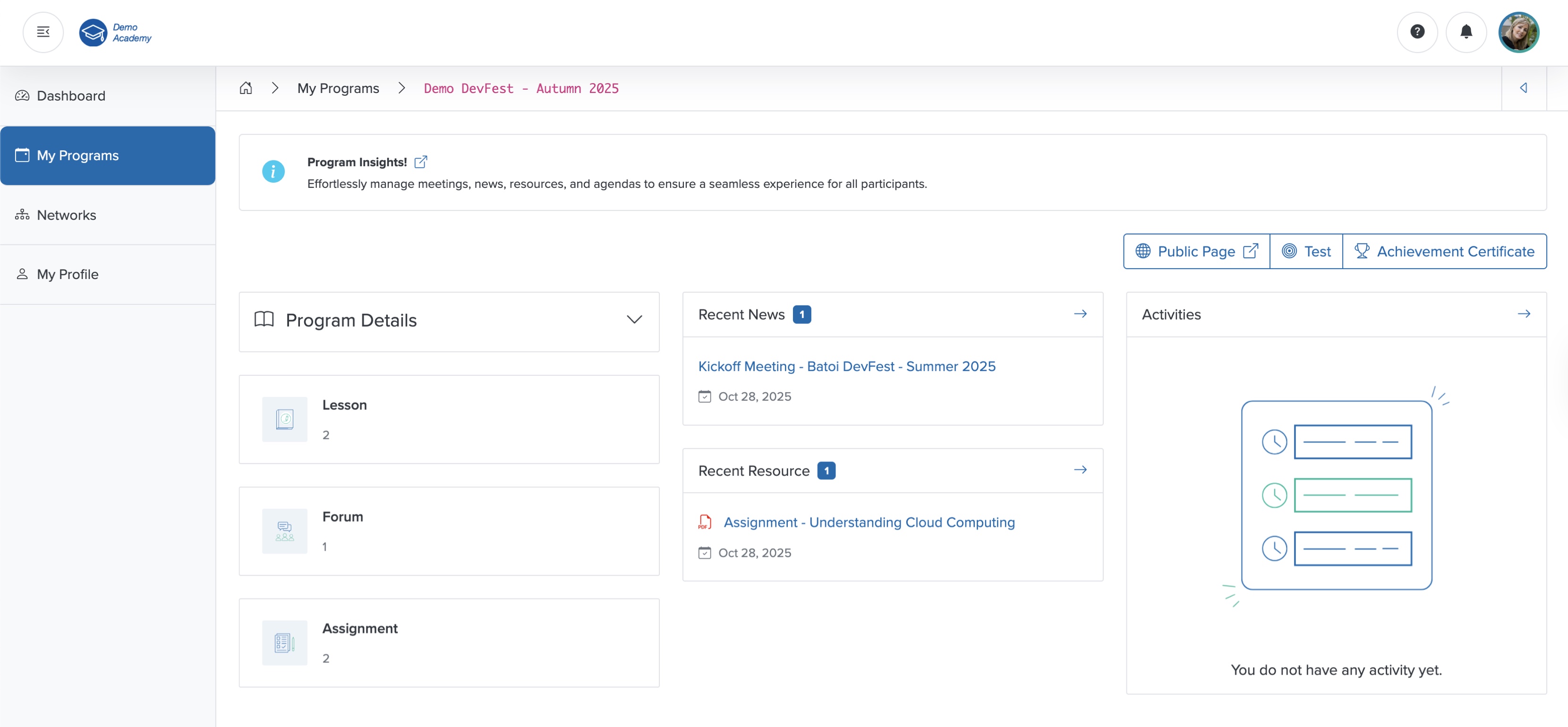This screenshot has width=1568, height=727.
Task: Click the Demo Academy logo
Action: point(115,32)
